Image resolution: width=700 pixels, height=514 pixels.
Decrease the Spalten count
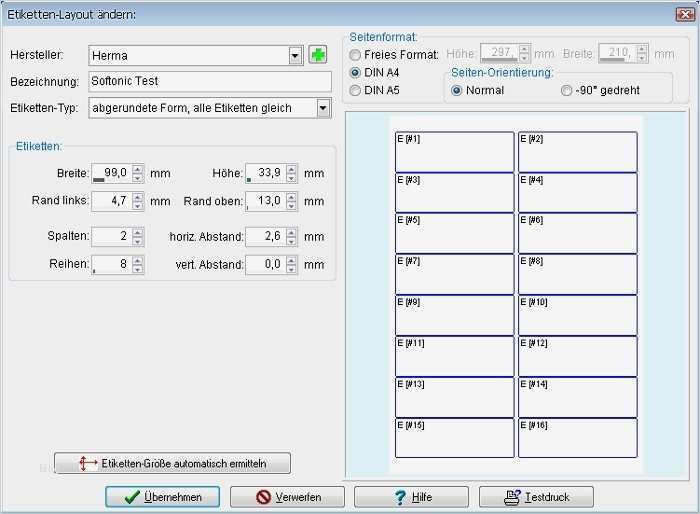[138, 242]
